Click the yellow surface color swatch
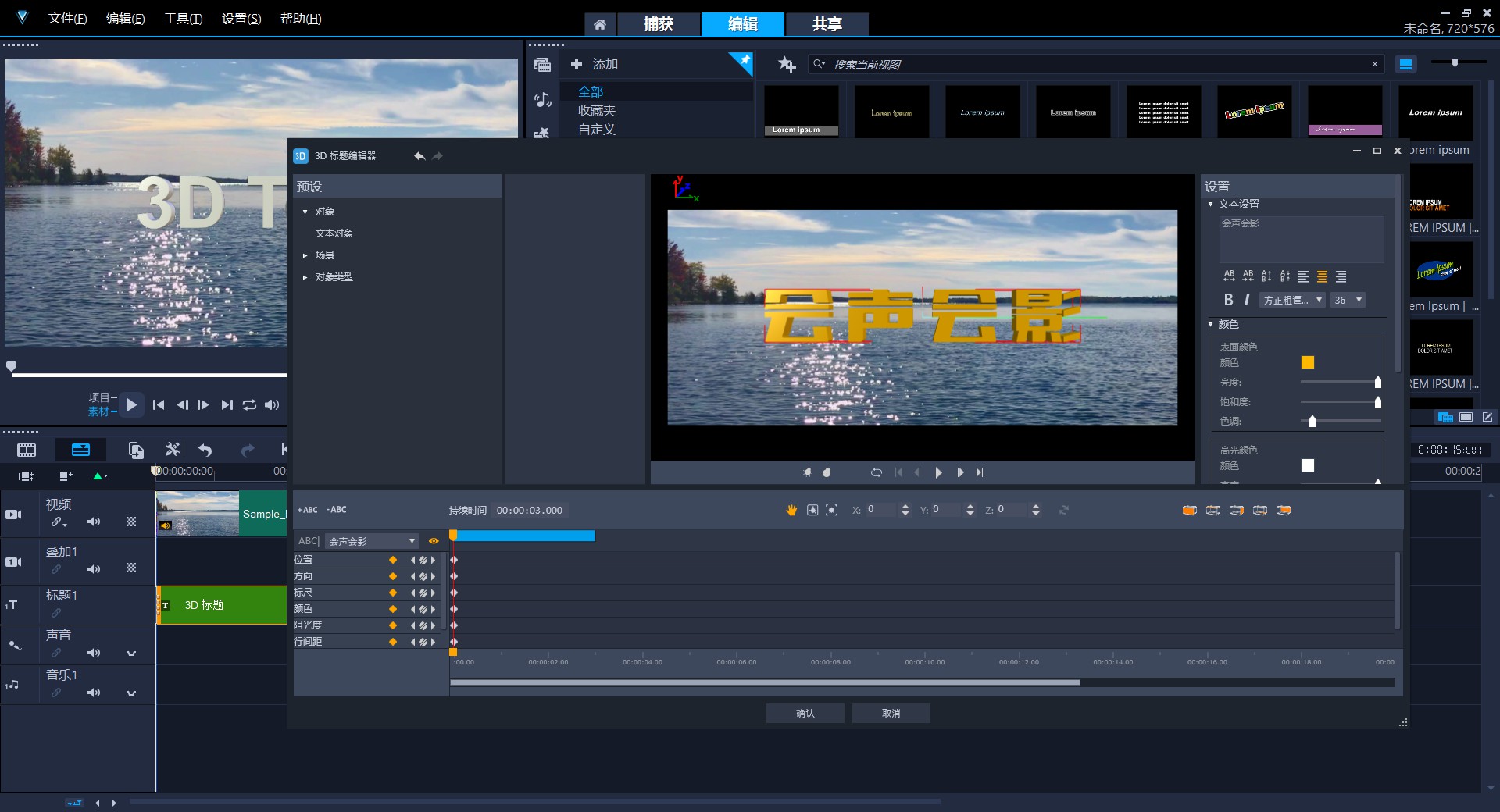1500x812 pixels. [1308, 362]
